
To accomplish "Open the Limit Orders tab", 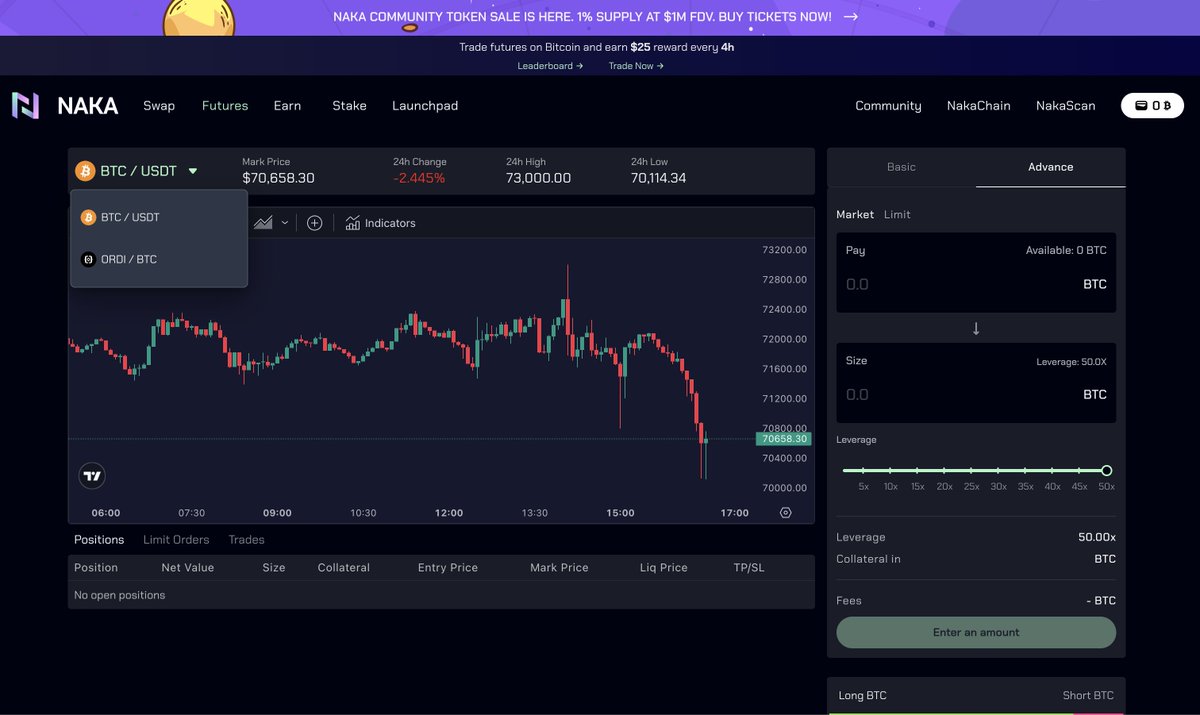I will 176,539.
